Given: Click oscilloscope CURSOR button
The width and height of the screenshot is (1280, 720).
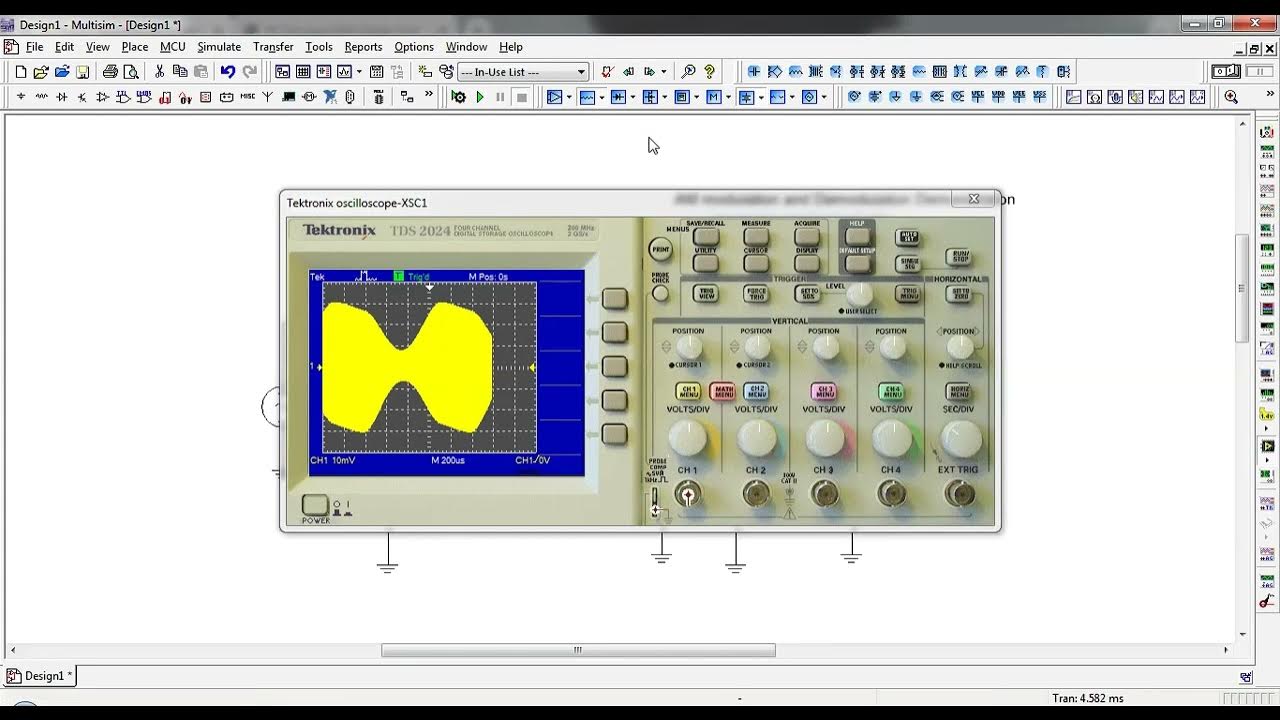Looking at the screenshot, I should (x=757, y=264).
